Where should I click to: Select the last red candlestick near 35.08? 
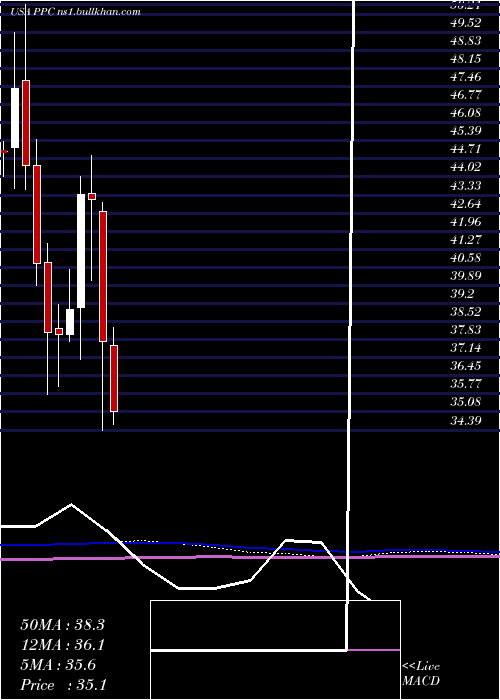[114, 378]
